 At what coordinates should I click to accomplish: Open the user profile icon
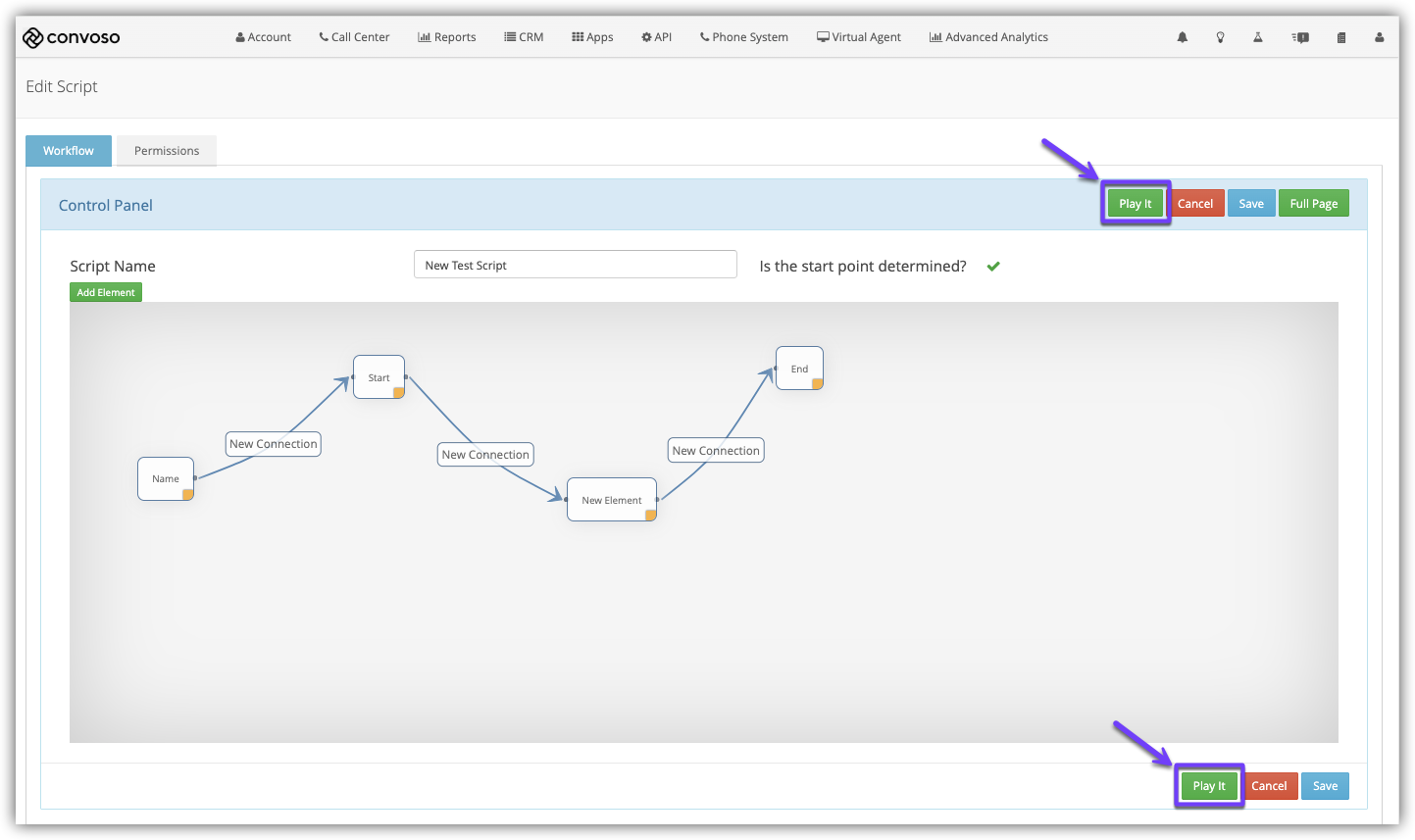(1380, 37)
